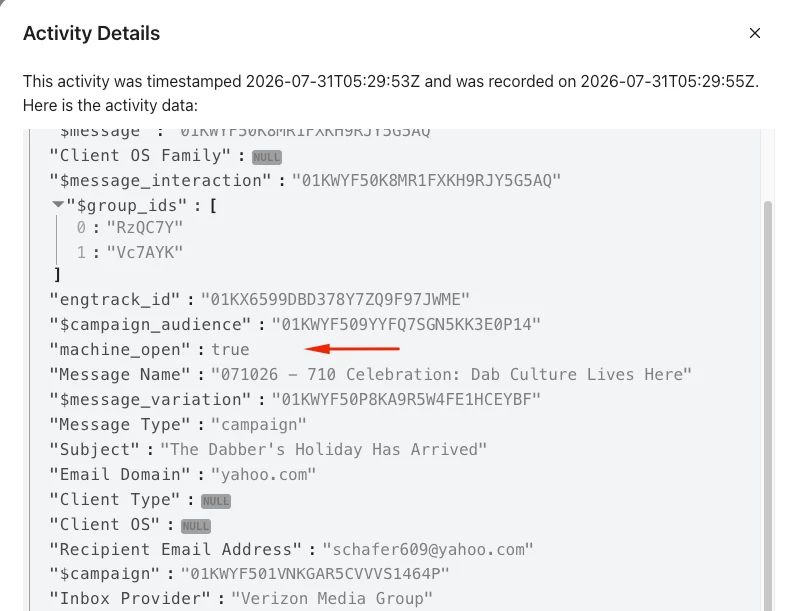This screenshot has width=792, height=611.
Task: Select the machine_open true value
Action: [230, 349]
